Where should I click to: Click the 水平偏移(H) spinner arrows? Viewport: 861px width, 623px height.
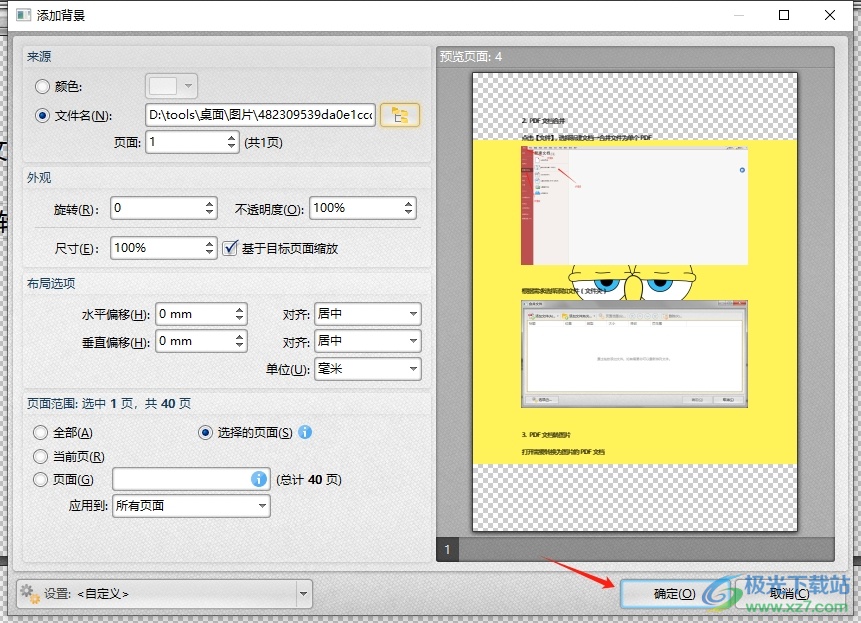coord(239,314)
